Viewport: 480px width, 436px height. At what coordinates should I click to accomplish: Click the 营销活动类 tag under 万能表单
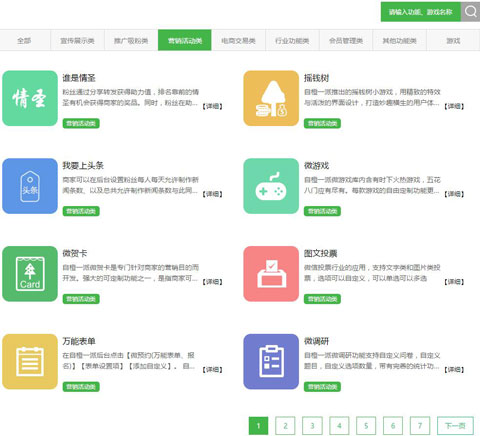click(x=81, y=387)
